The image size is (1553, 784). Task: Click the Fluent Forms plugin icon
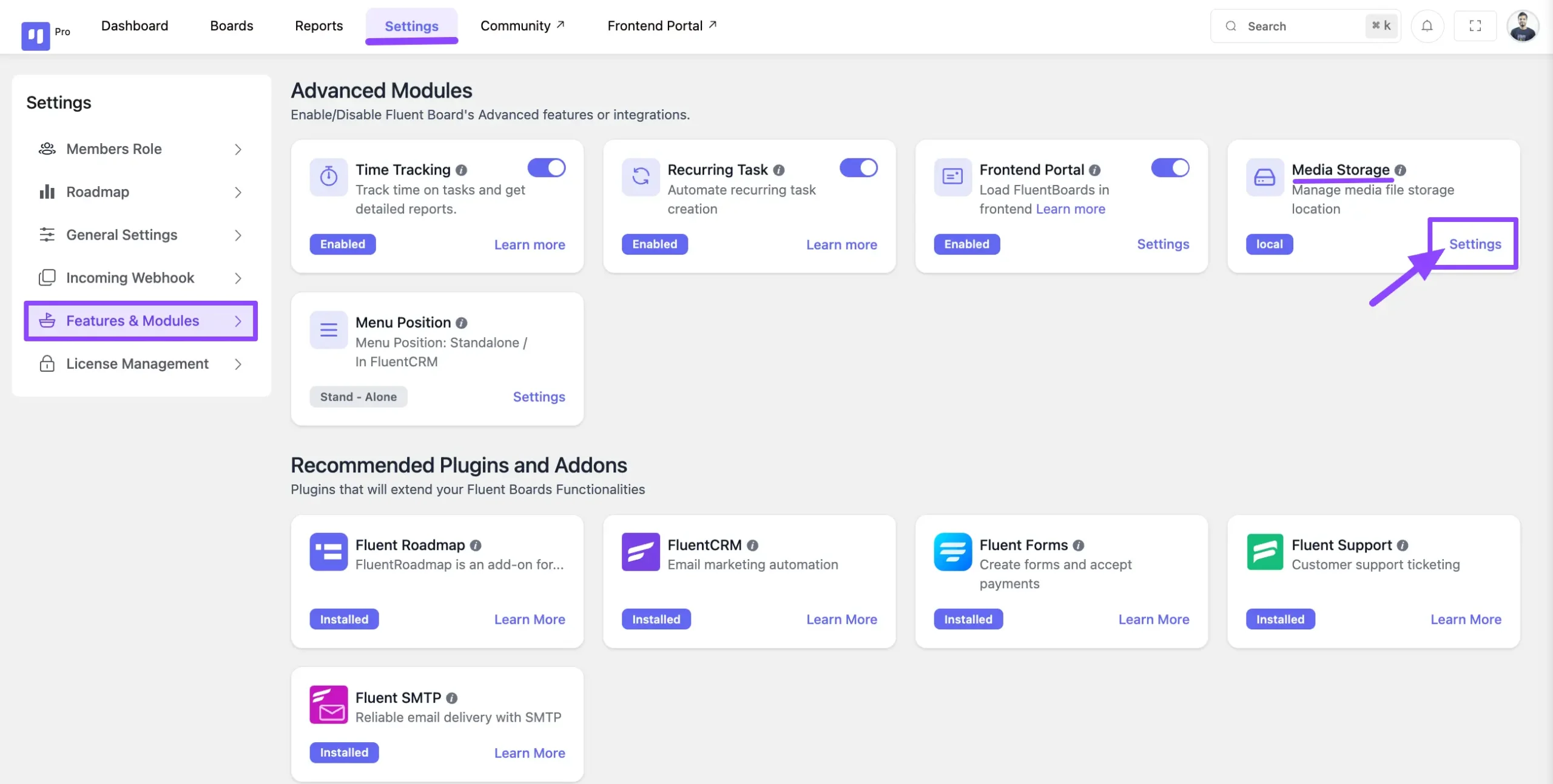point(952,552)
